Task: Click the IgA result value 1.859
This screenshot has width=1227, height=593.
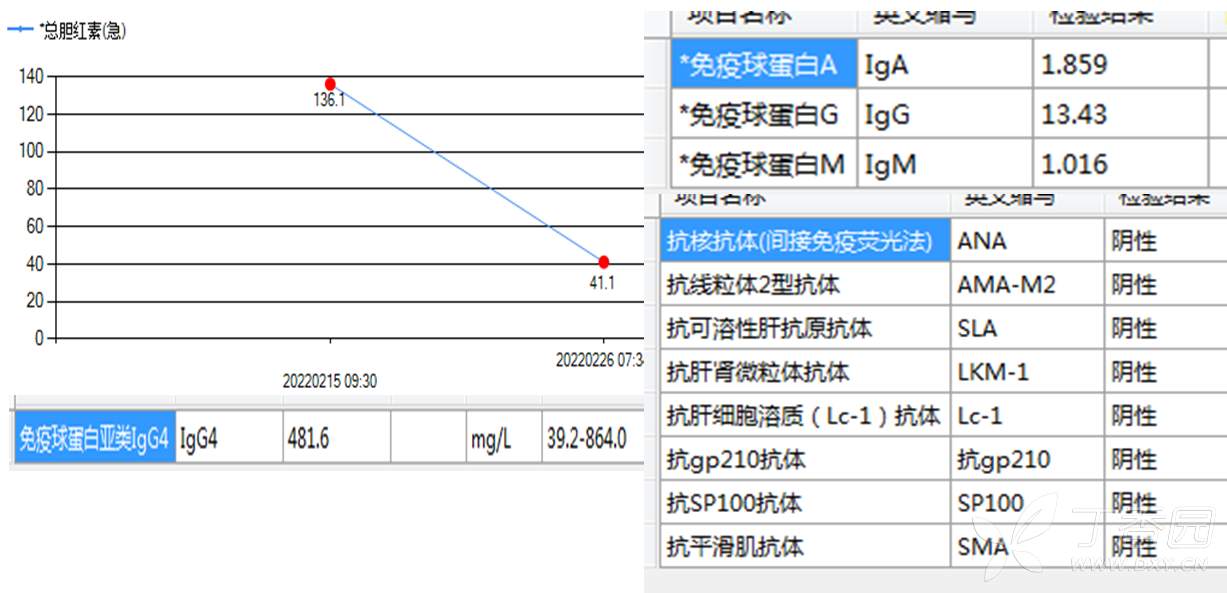Action: click(x=1074, y=65)
